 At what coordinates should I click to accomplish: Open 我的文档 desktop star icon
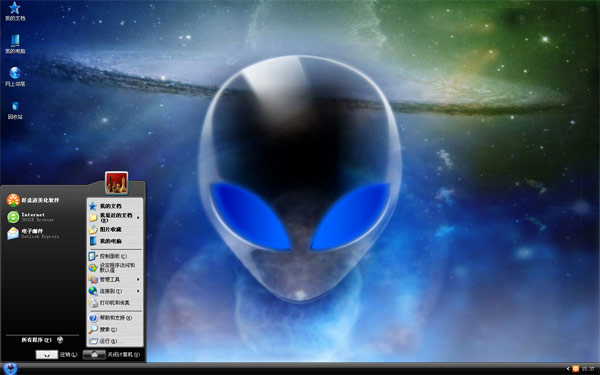(15, 11)
